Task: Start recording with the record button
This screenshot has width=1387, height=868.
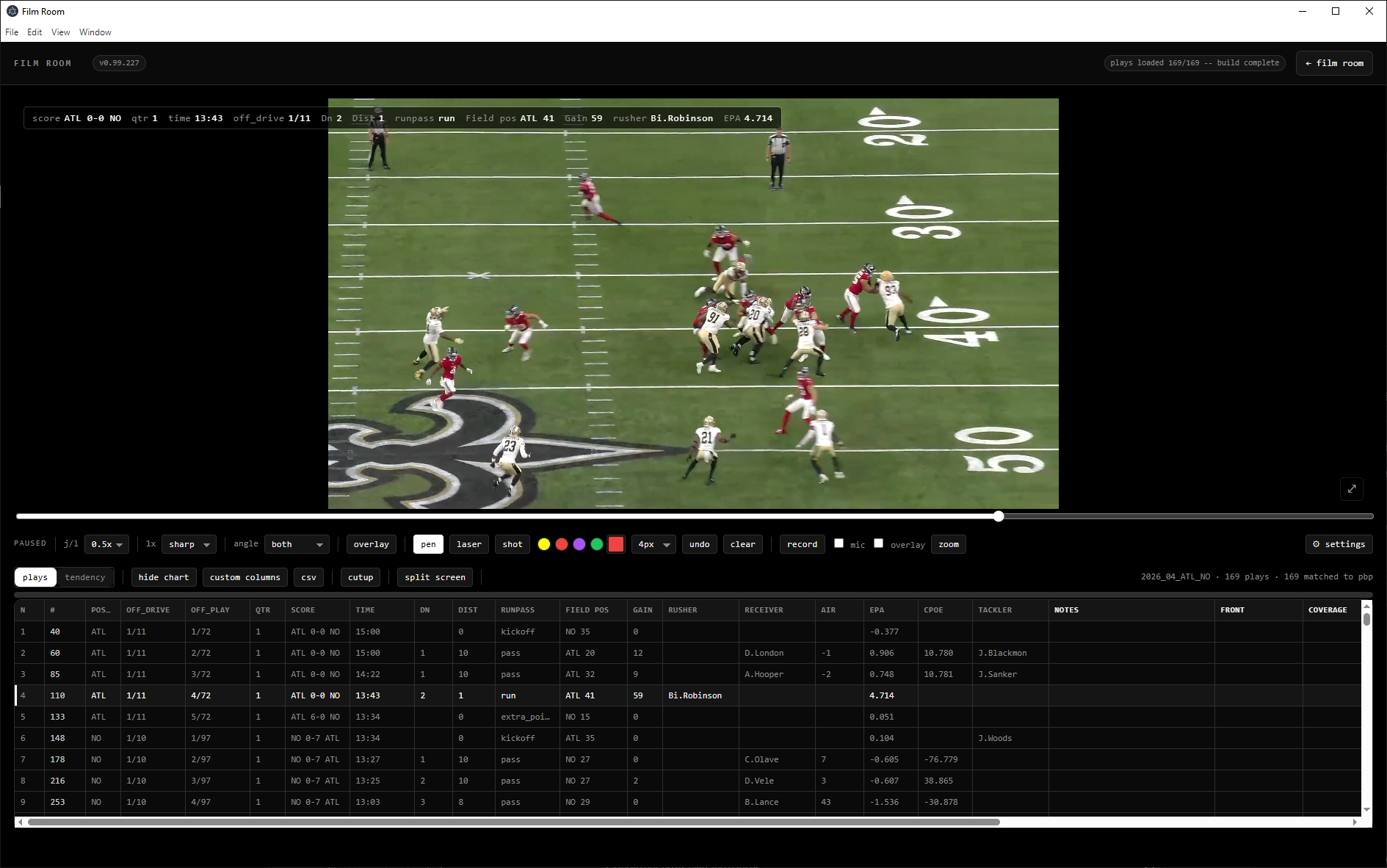Action: pos(803,544)
